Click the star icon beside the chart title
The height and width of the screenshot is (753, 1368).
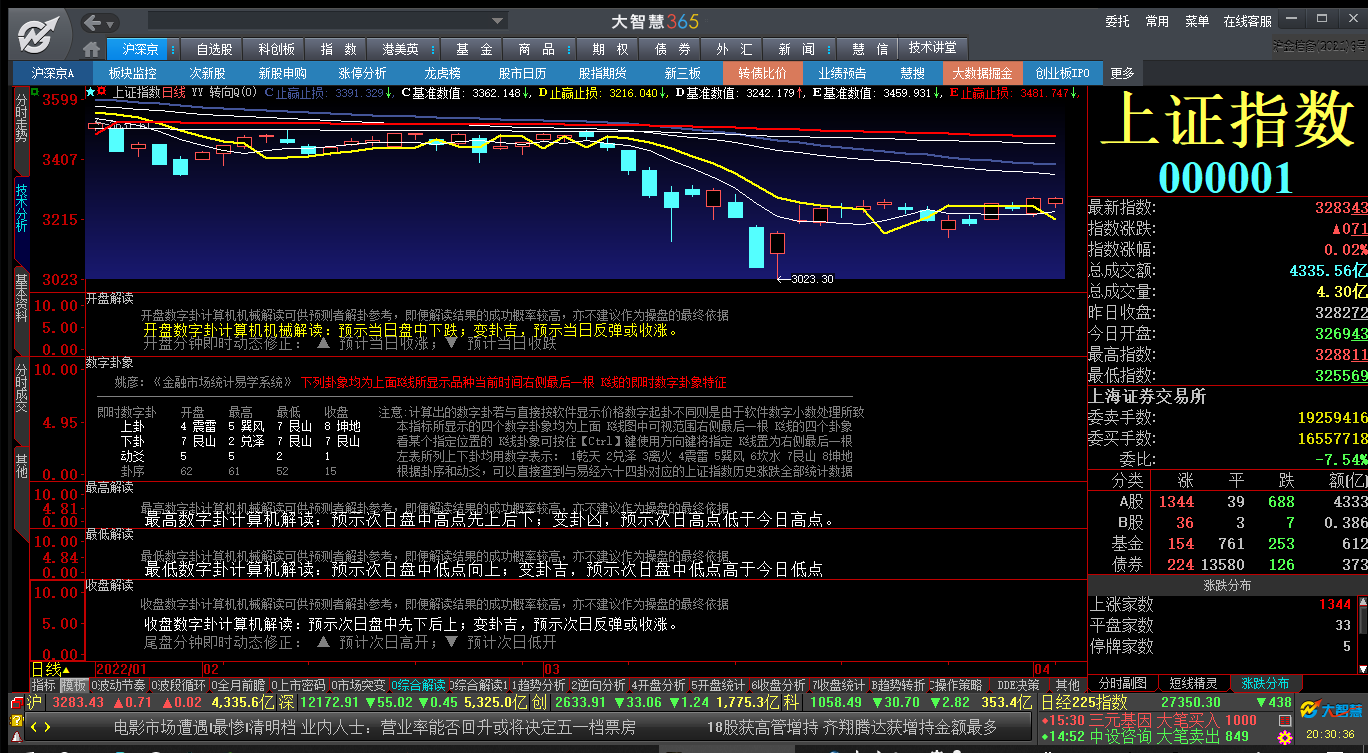tap(91, 92)
